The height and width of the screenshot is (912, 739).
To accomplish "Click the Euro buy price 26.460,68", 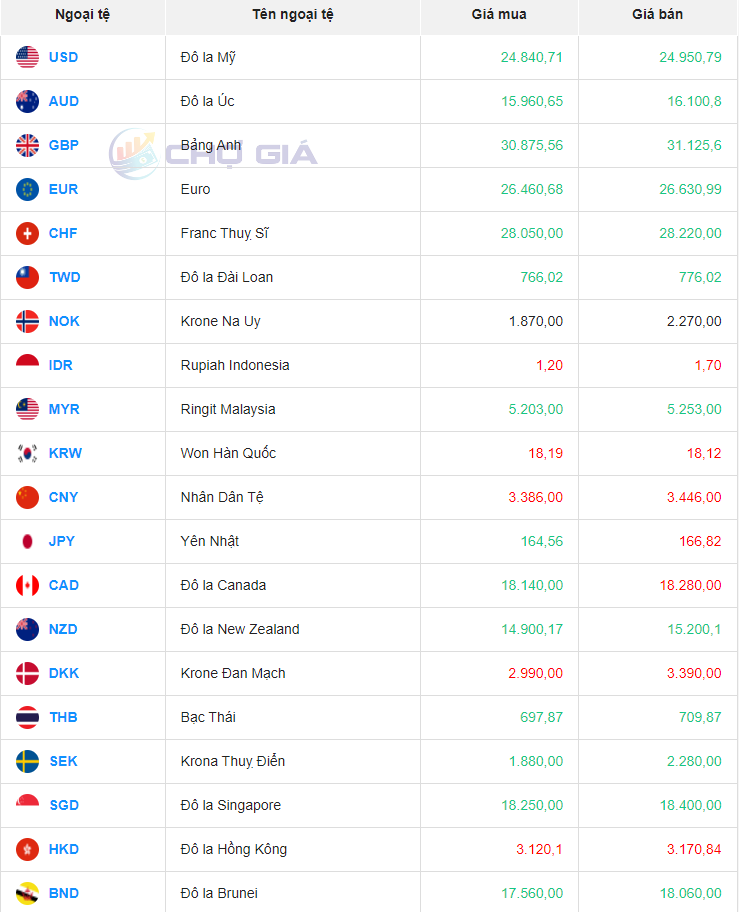I will 531,190.
